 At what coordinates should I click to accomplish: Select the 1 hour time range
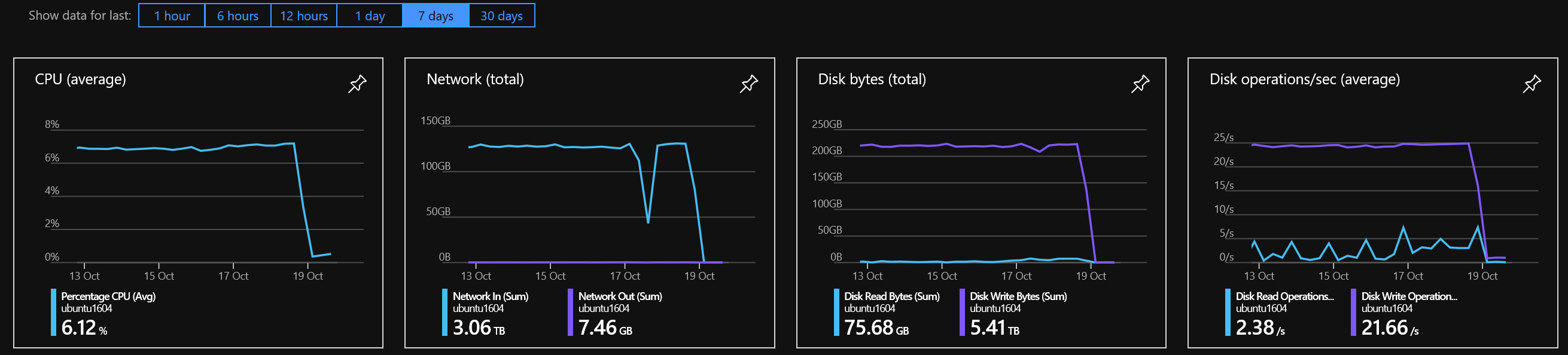(172, 16)
